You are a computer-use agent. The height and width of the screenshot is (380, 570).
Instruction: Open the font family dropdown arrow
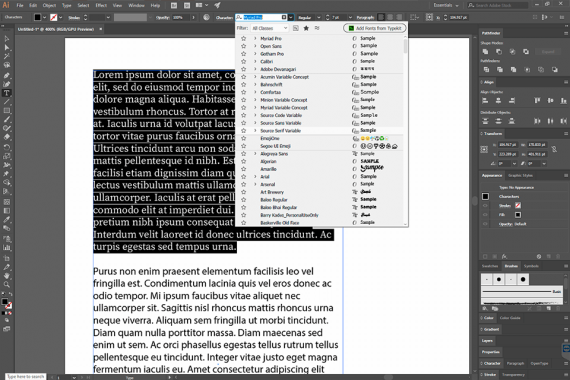pos(291,17)
